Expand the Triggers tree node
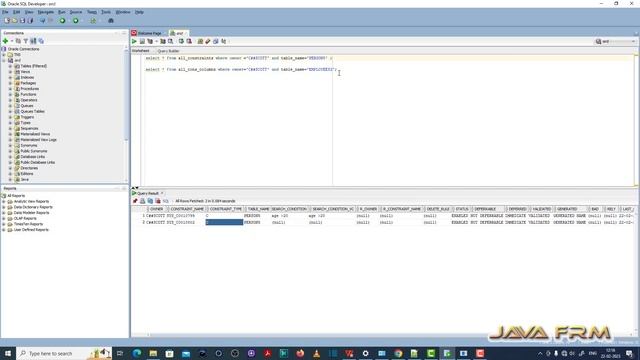640x360 pixels. pos(10,117)
